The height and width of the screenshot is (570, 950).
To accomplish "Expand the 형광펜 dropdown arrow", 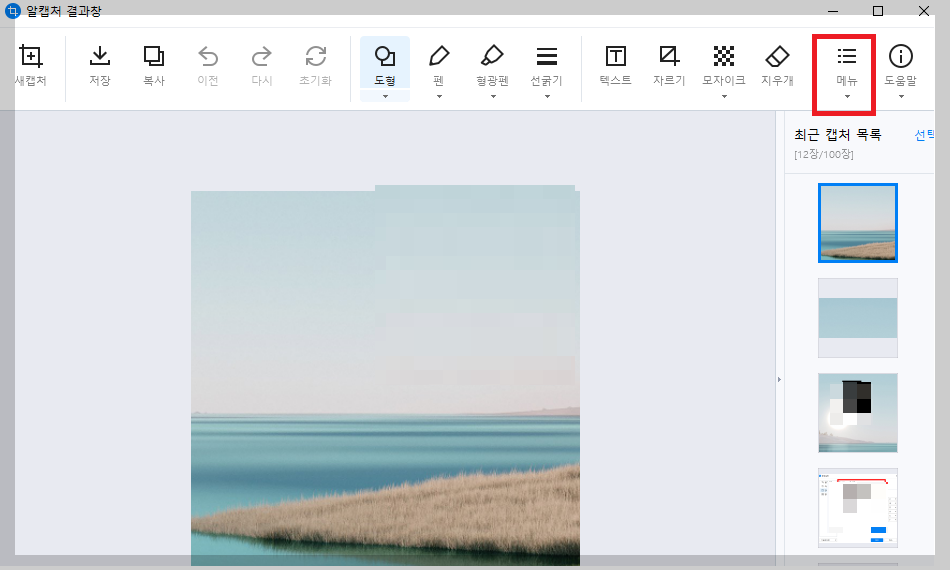I will pyautogui.click(x=493, y=96).
